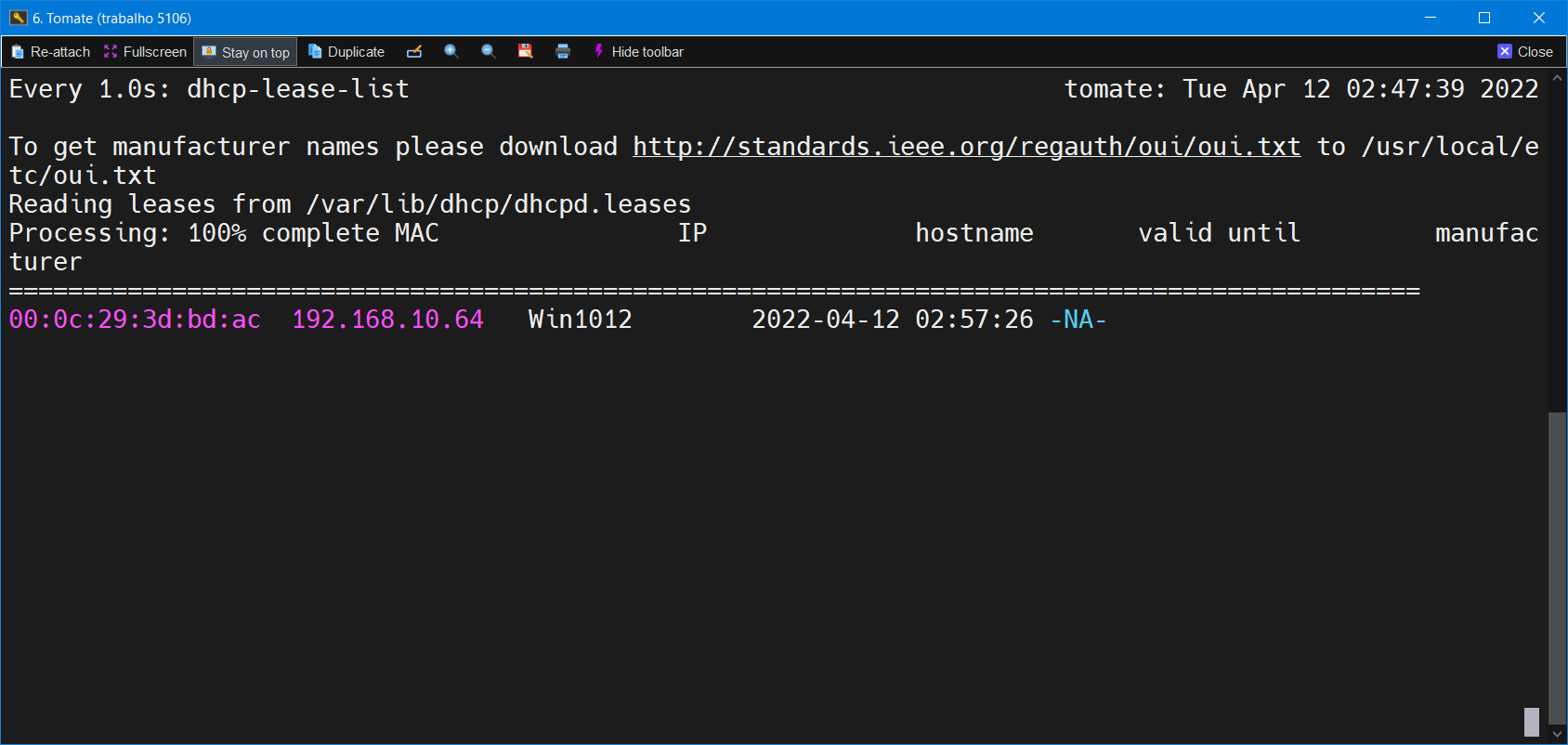Click the Re-attach toolbar button

50,52
